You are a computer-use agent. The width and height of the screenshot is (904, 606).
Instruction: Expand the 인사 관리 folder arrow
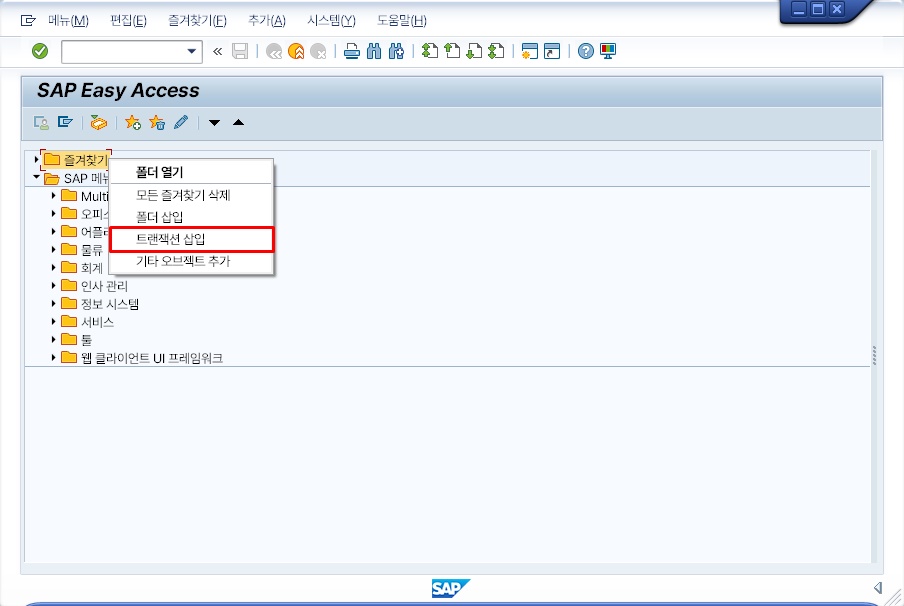click(x=54, y=285)
